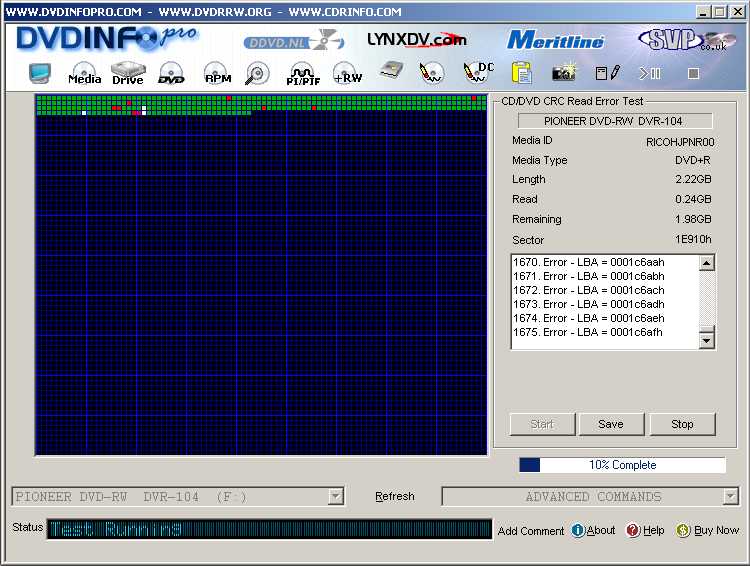The height and width of the screenshot is (566, 750).
Task: Click the Length value 2.22GB
Action: coord(693,179)
